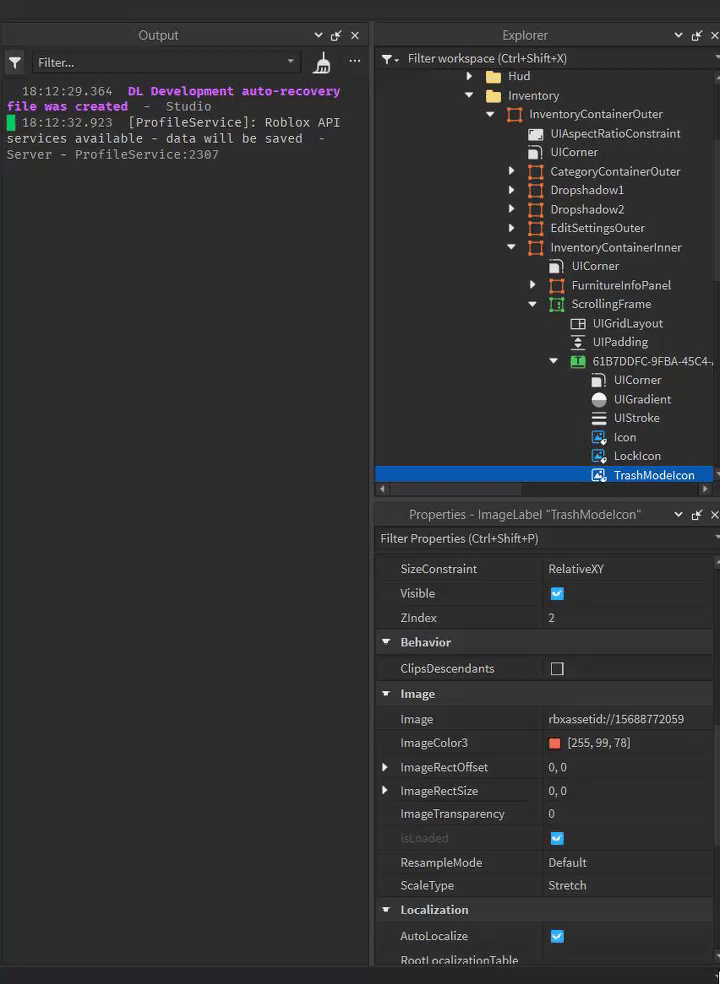The width and height of the screenshot is (720, 984).
Task: Collapse the ScrollingFrame node
Action: [x=532, y=304]
